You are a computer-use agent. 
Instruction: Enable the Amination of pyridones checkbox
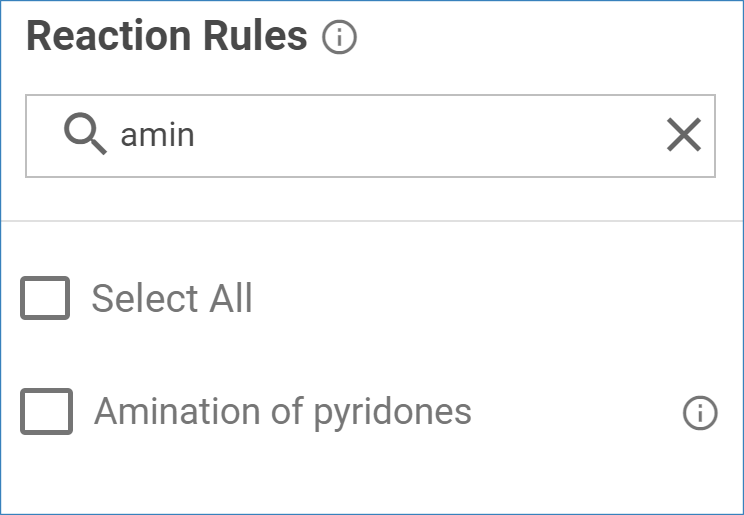tap(46, 412)
